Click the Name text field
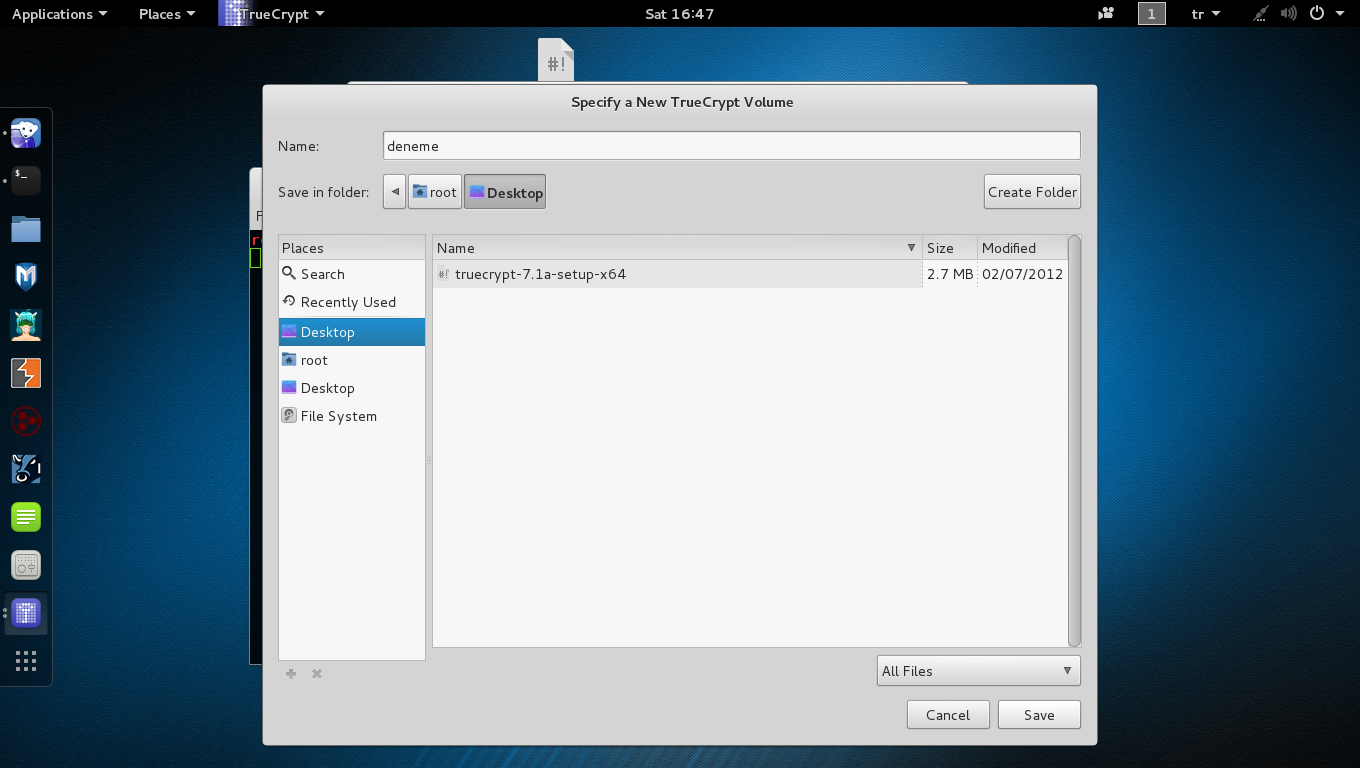This screenshot has height=768, width=1360. click(x=731, y=146)
